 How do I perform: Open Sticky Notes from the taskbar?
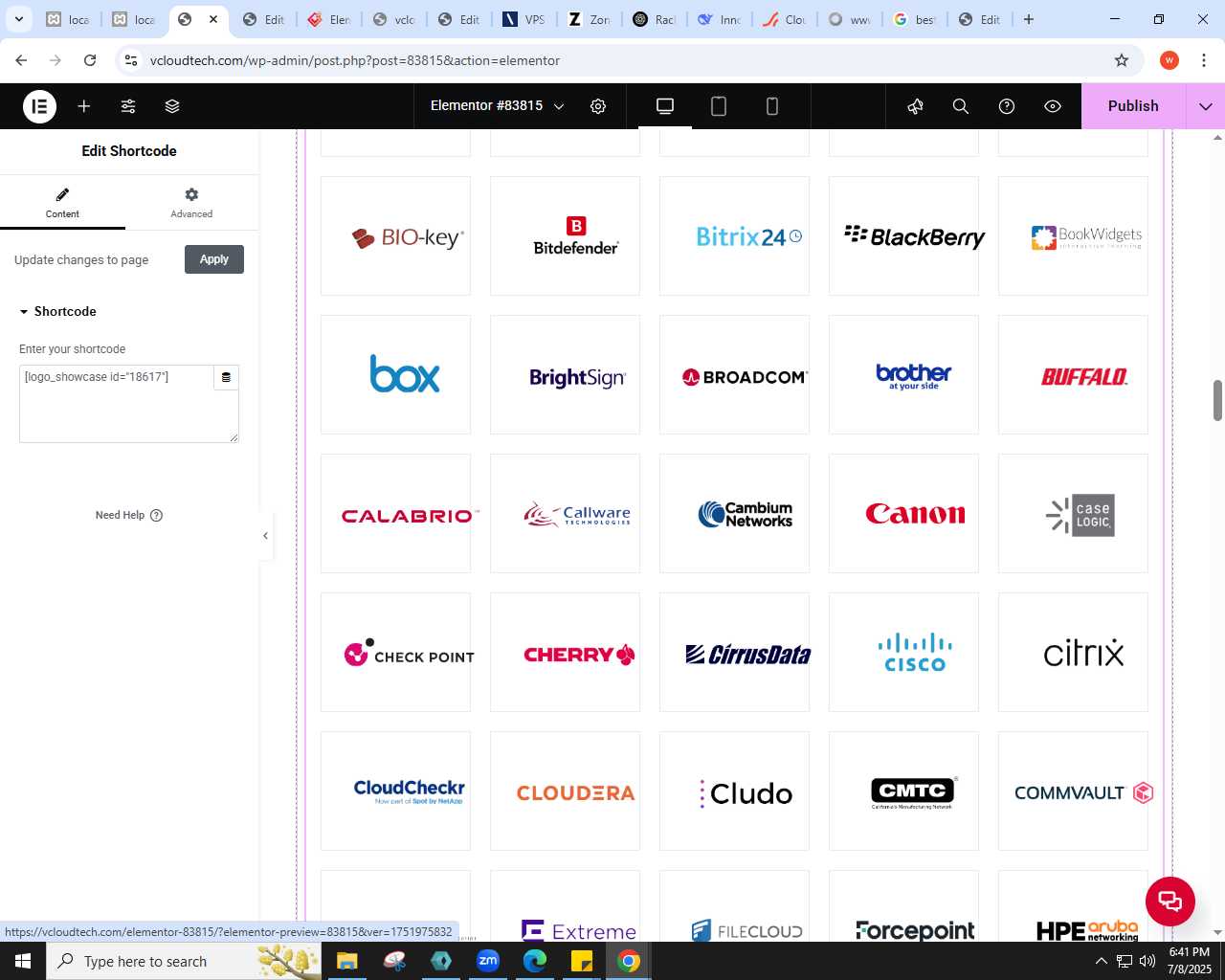click(x=582, y=961)
